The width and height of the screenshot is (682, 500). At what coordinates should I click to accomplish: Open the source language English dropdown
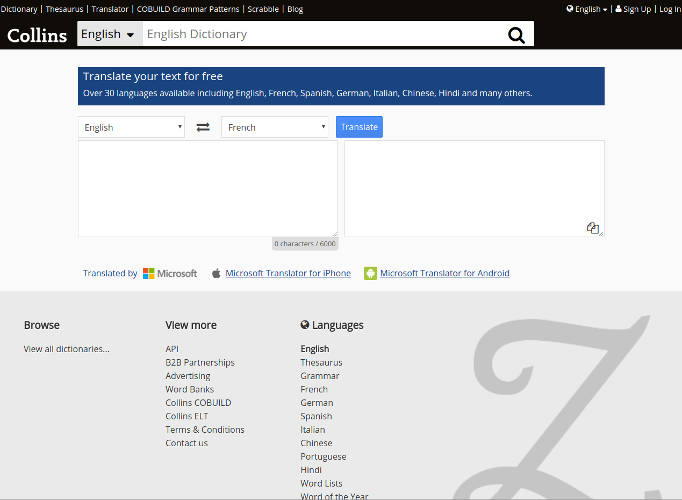131,127
